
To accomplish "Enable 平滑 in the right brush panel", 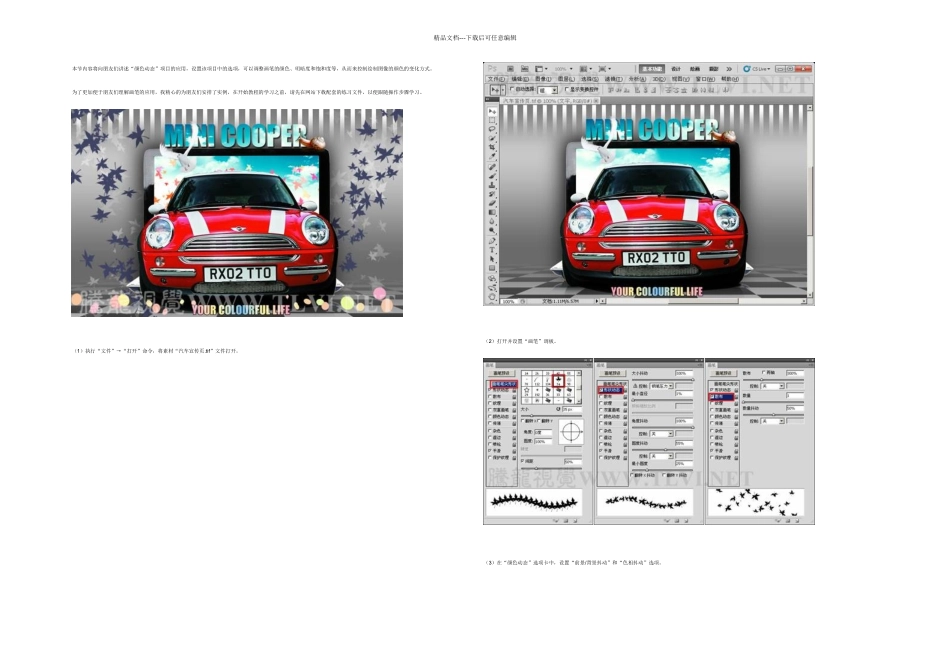I will tap(712, 450).
